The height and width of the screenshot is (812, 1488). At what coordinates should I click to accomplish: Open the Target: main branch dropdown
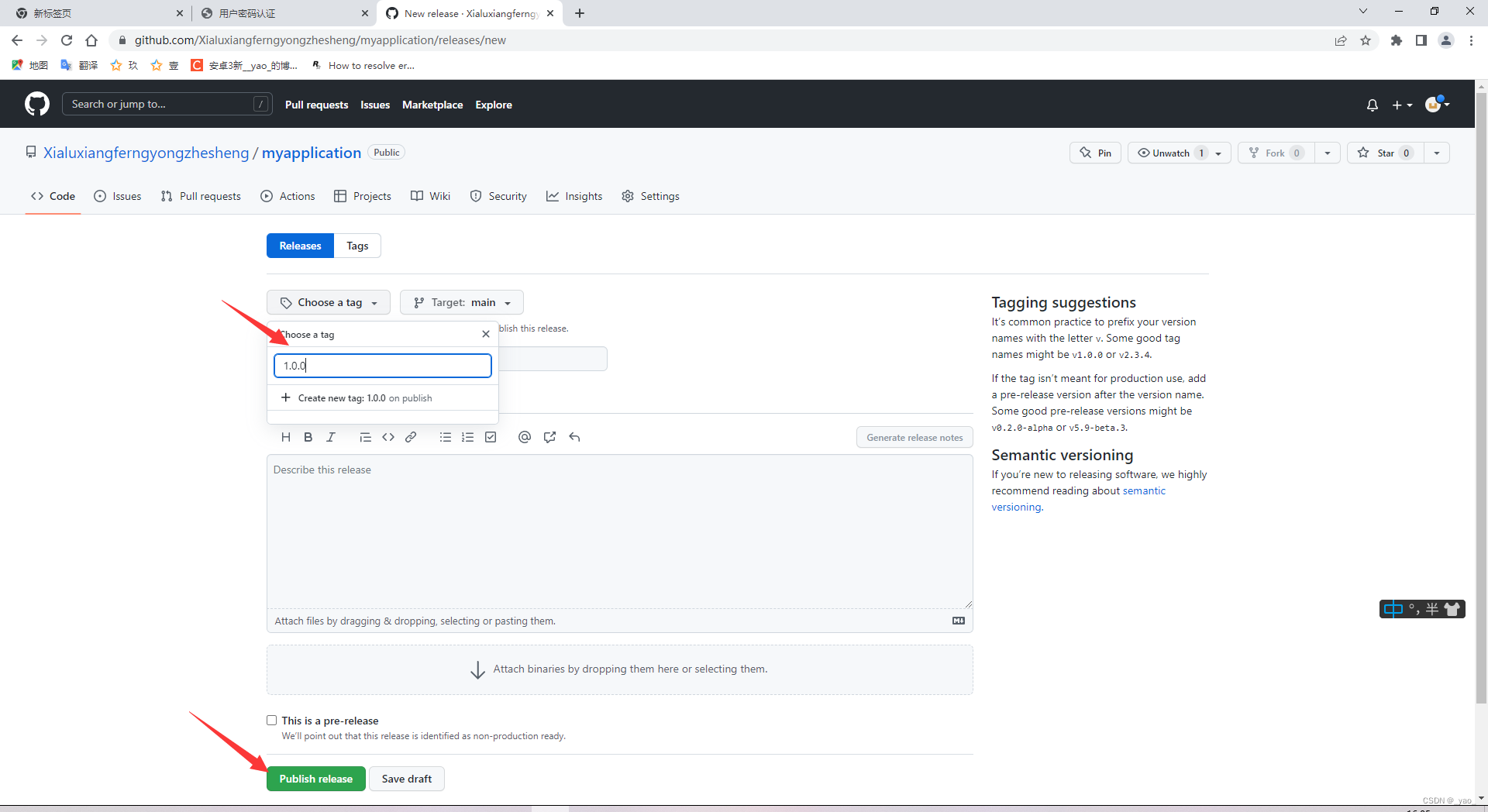tap(462, 302)
